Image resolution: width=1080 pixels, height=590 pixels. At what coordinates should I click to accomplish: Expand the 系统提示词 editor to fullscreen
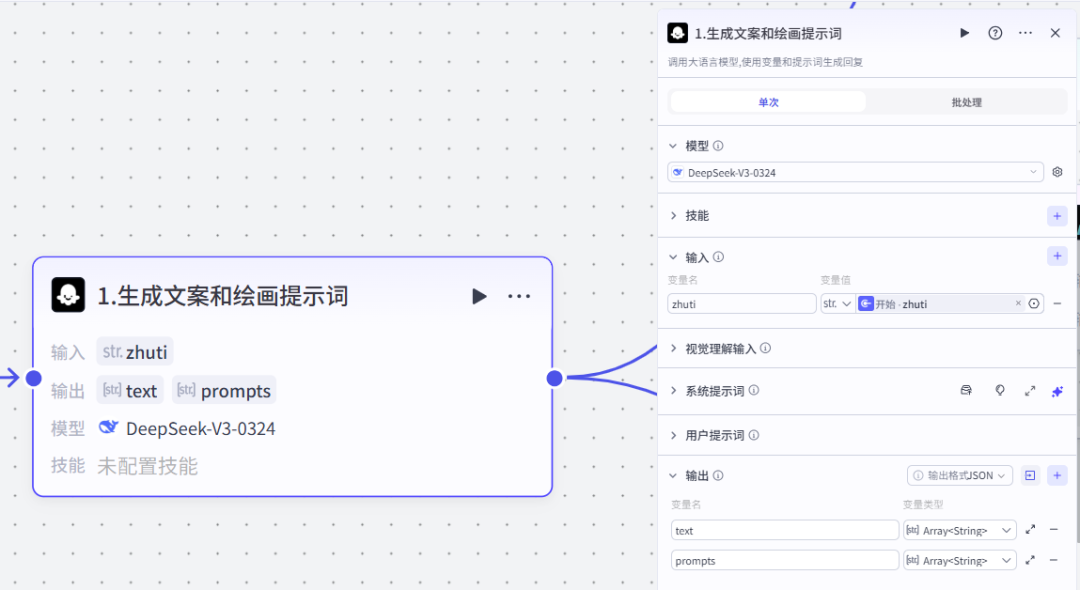(1030, 391)
